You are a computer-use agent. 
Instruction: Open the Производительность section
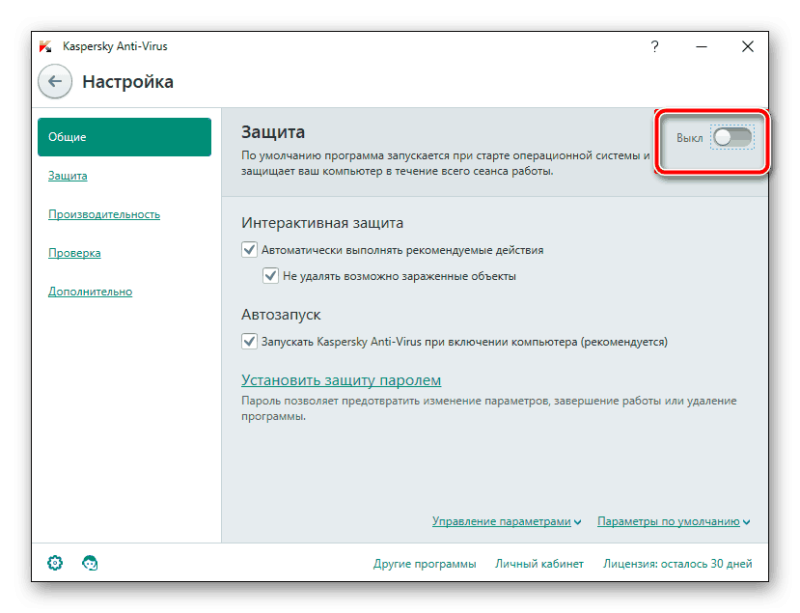(104, 214)
